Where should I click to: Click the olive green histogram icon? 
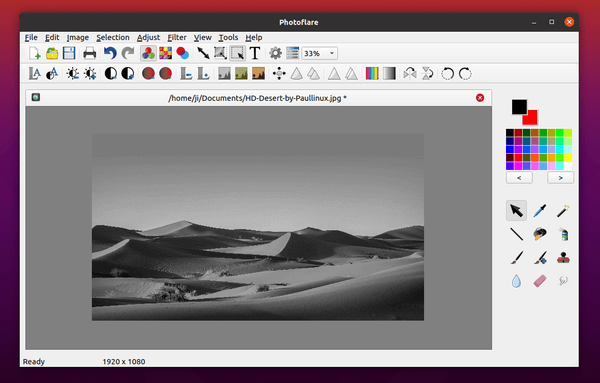(x=241, y=73)
